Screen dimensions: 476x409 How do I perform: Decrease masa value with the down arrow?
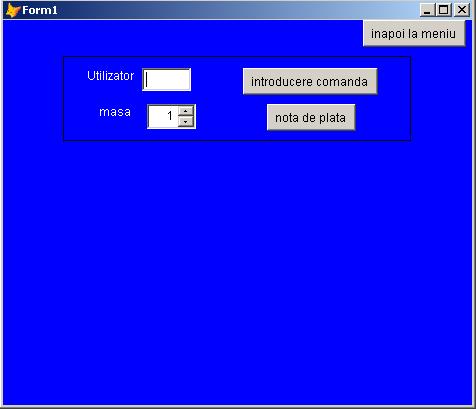(186, 121)
